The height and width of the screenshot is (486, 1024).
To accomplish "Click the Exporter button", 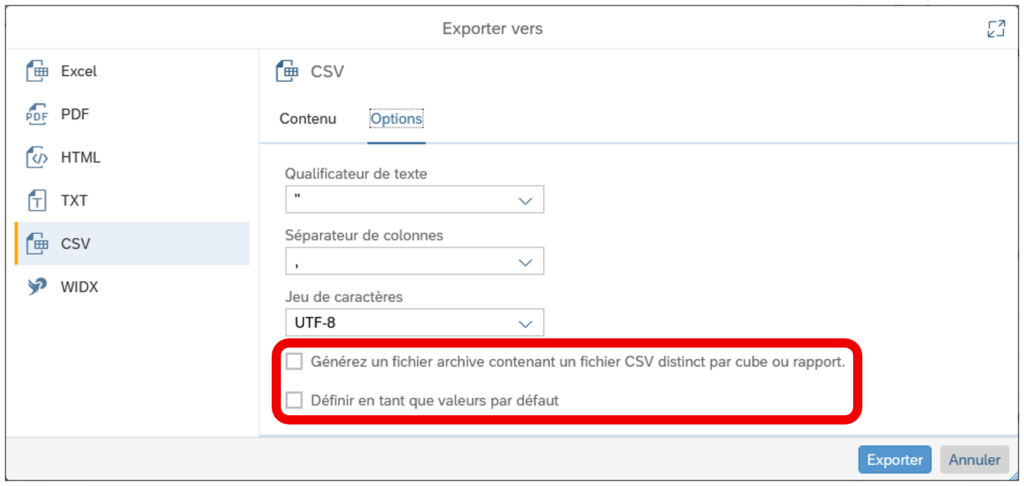I will click(x=895, y=460).
